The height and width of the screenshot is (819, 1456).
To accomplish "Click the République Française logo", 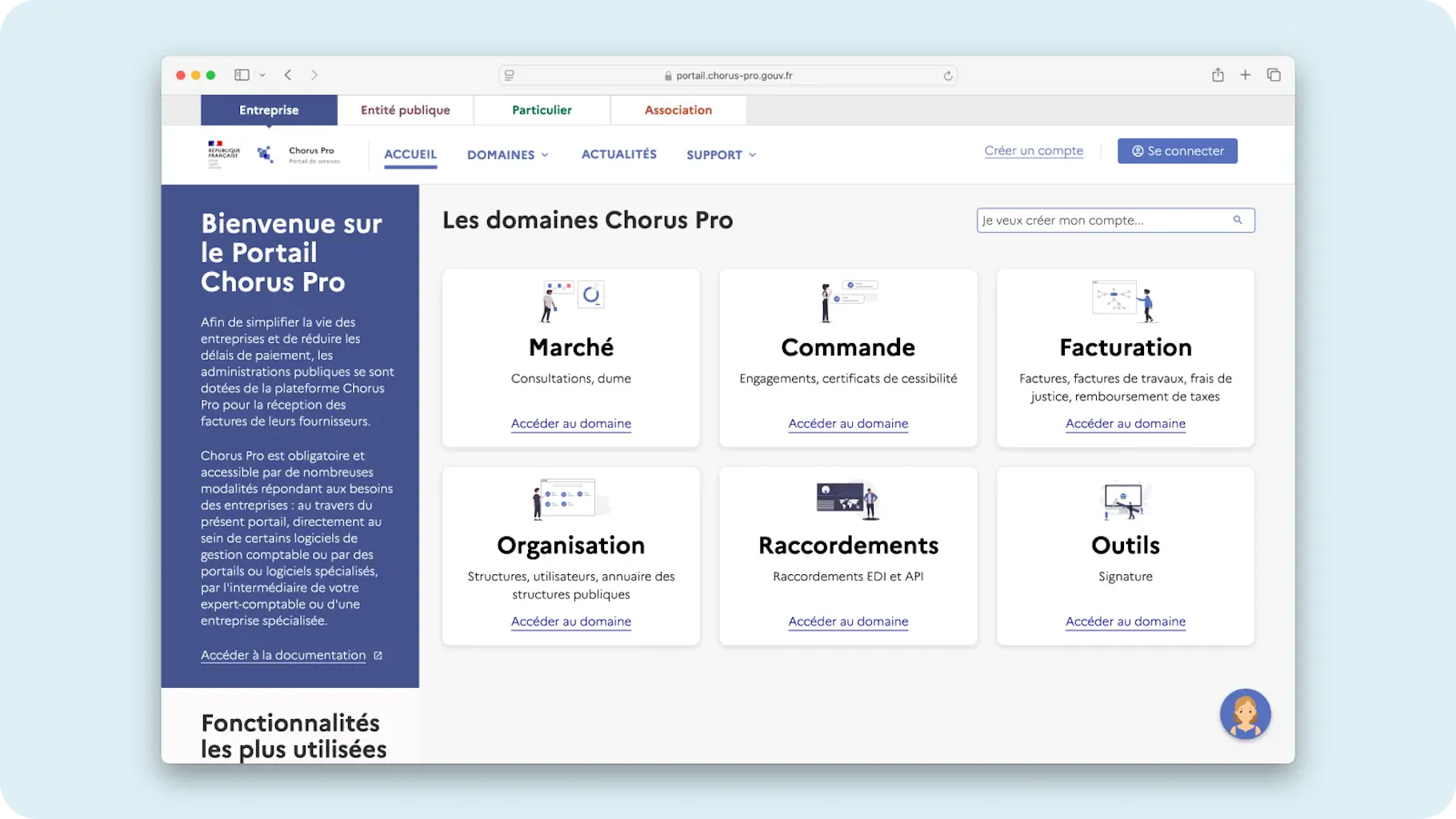I will tap(223, 154).
